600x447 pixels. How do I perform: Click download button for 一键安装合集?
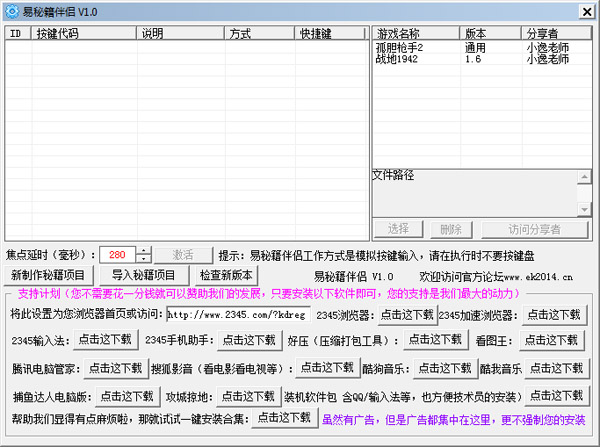click(284, 419)
